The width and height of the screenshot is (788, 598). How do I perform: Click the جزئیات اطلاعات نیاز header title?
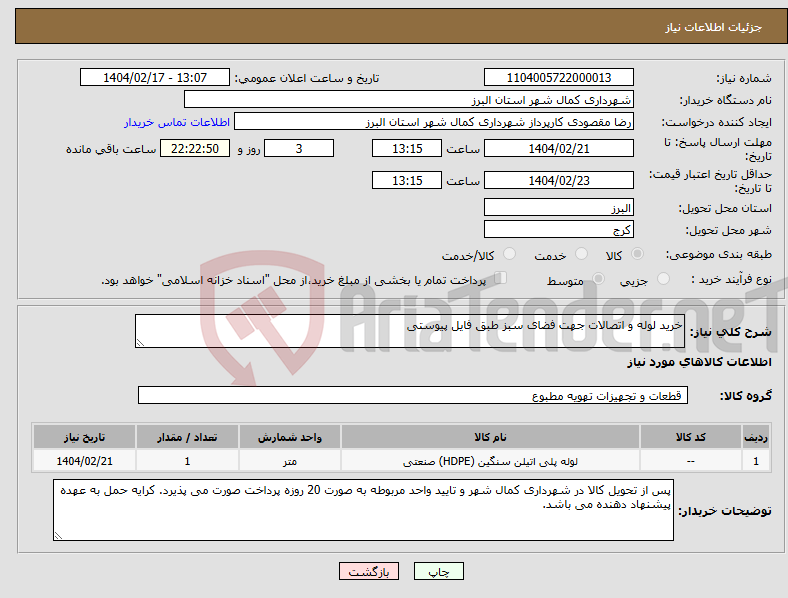(713, 27)
